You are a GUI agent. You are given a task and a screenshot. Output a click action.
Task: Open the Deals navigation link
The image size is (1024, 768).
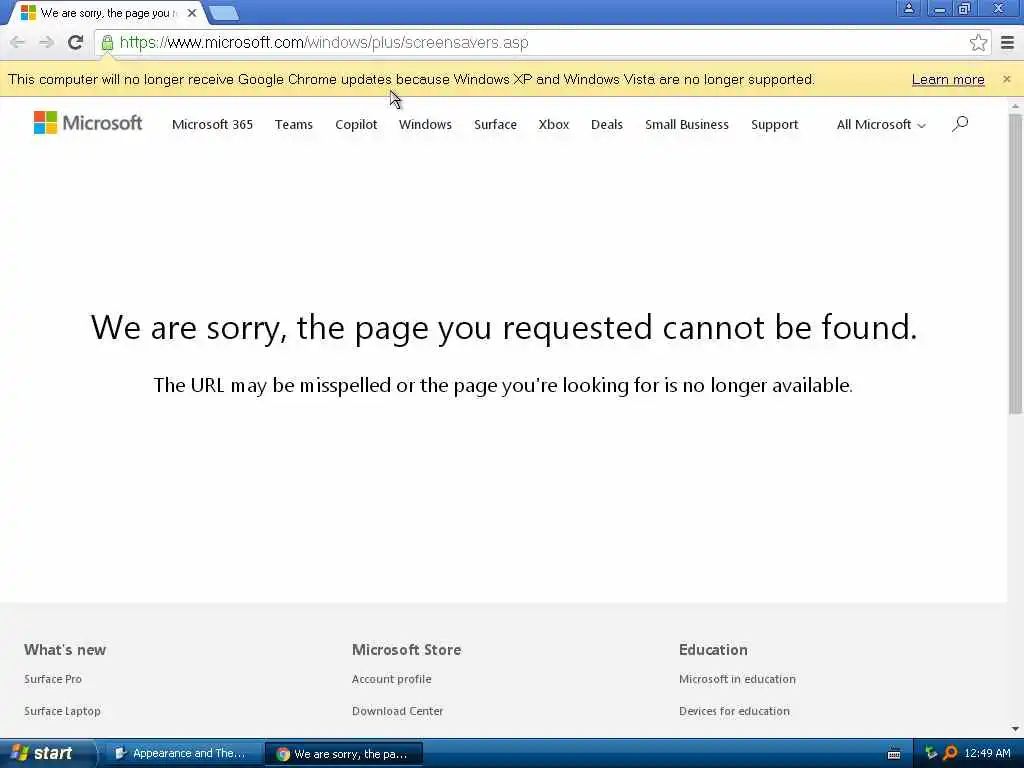pos(607,124)
